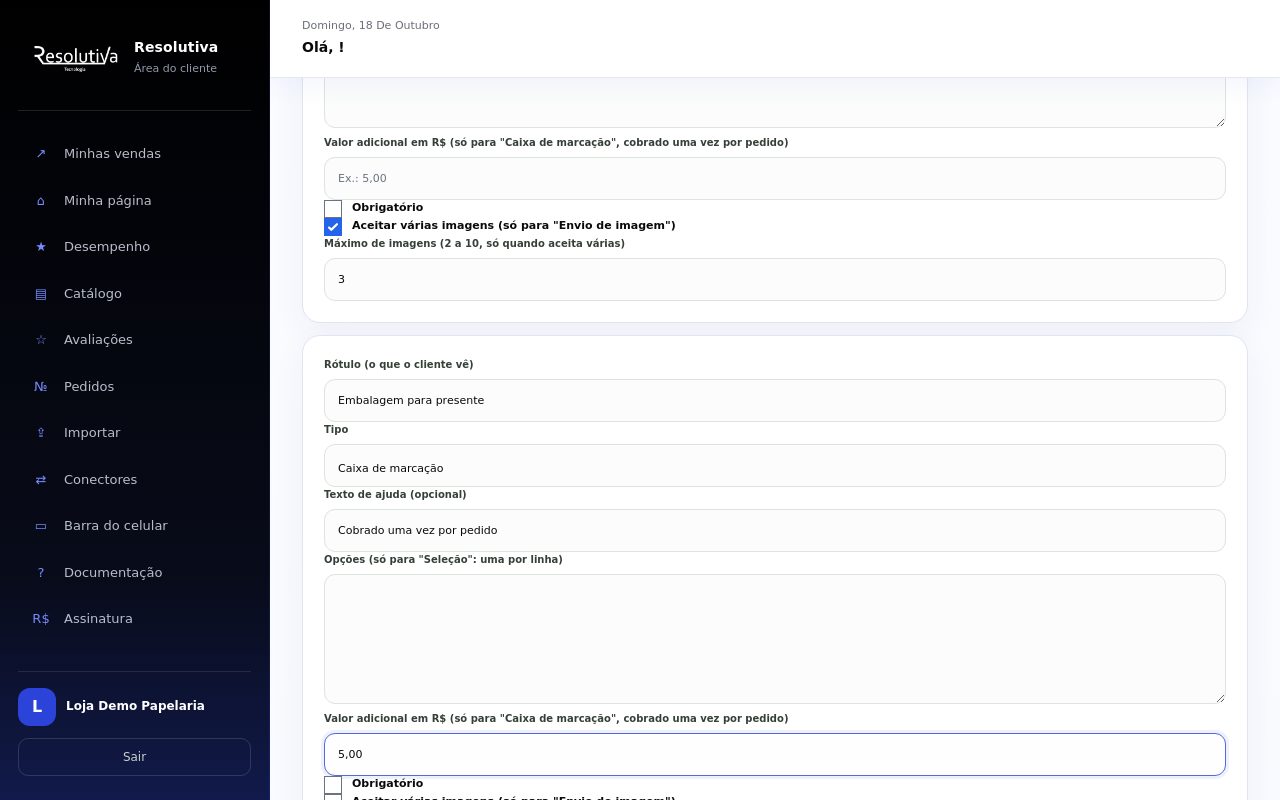The image size is (1280, 800).
Task: Click the Minha página home icon
Action: tap(41, 201)
